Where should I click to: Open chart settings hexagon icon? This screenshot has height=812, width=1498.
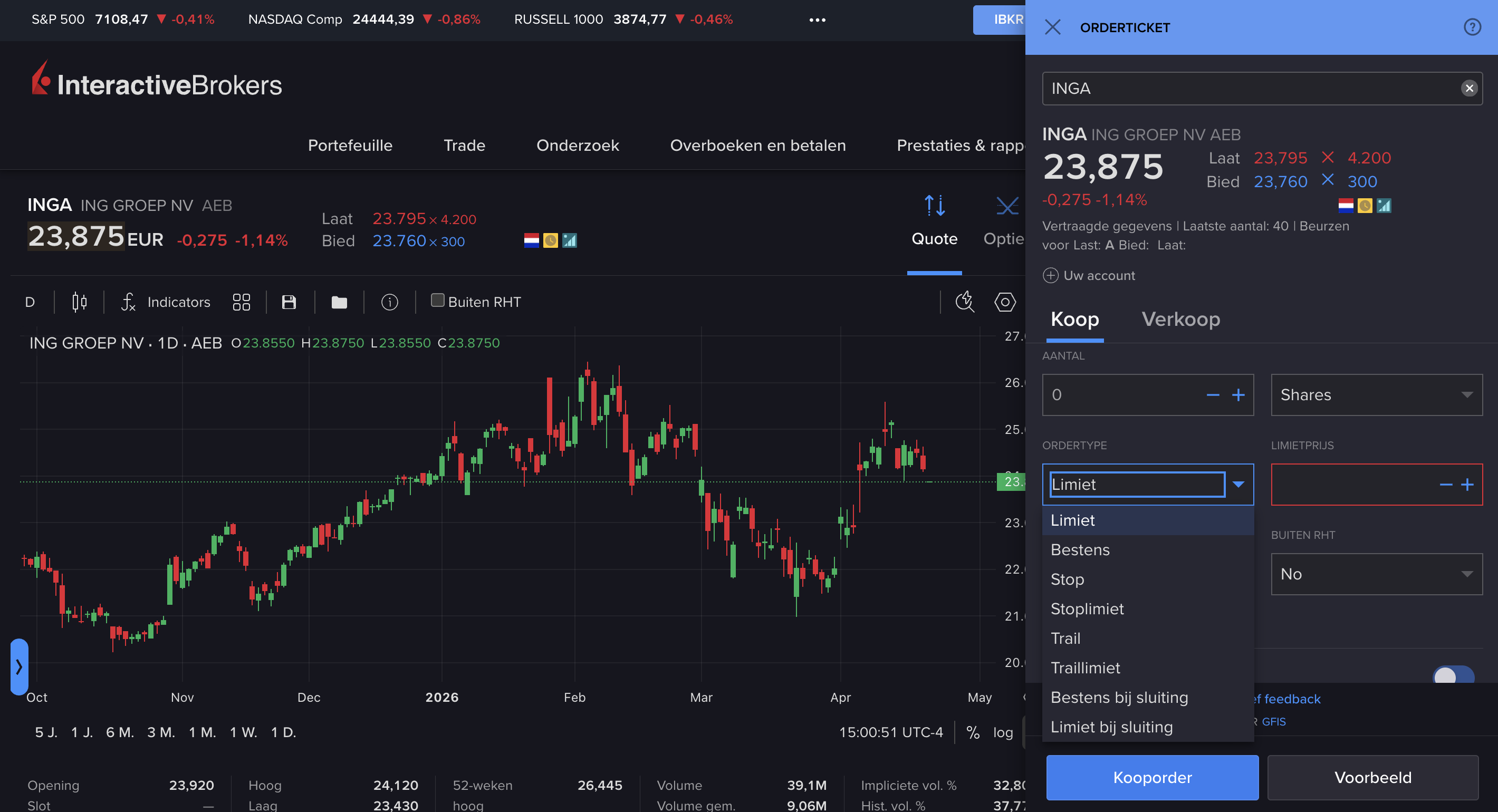pos(1005,302)
